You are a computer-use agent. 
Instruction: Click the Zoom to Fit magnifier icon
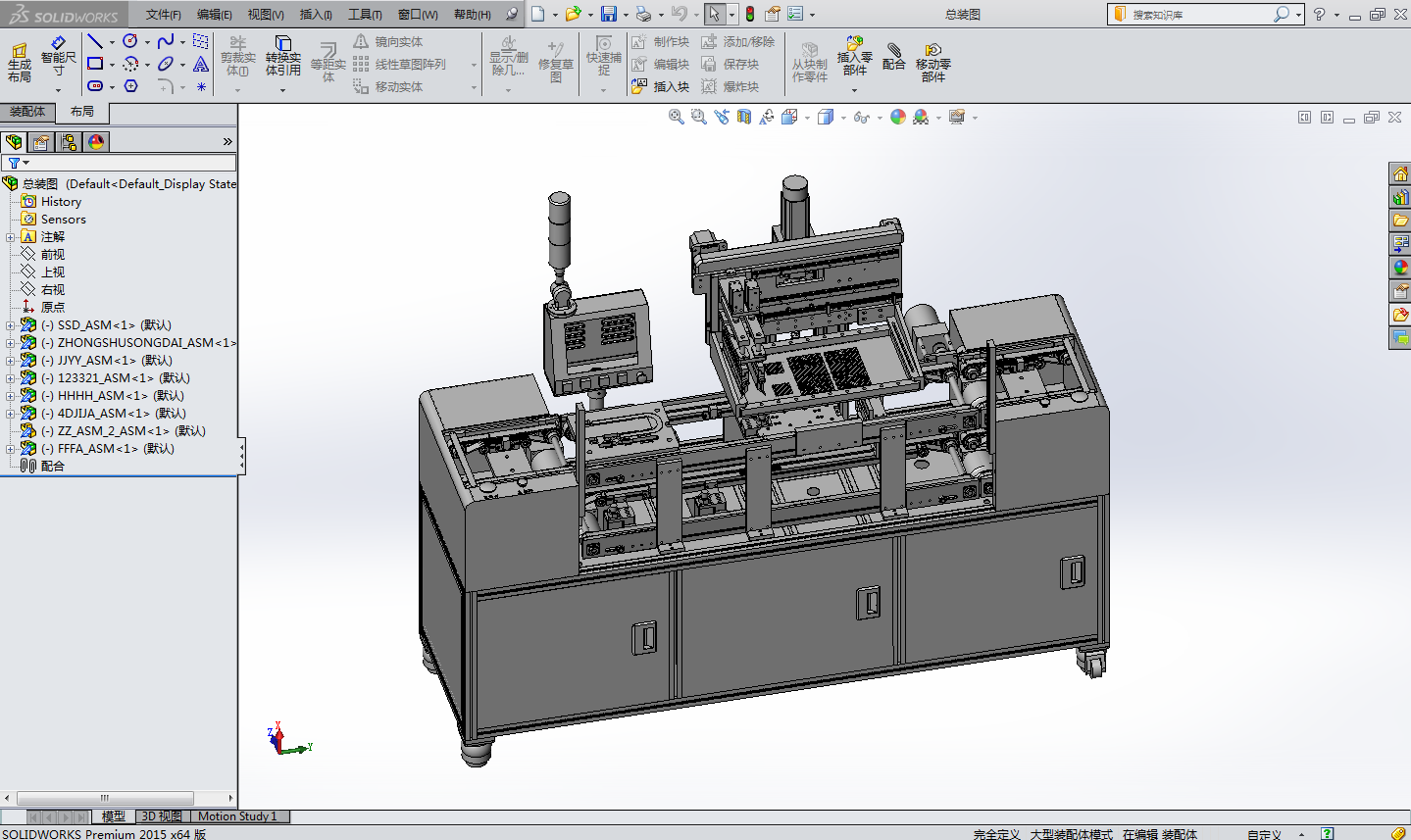[x=676, y=117]
